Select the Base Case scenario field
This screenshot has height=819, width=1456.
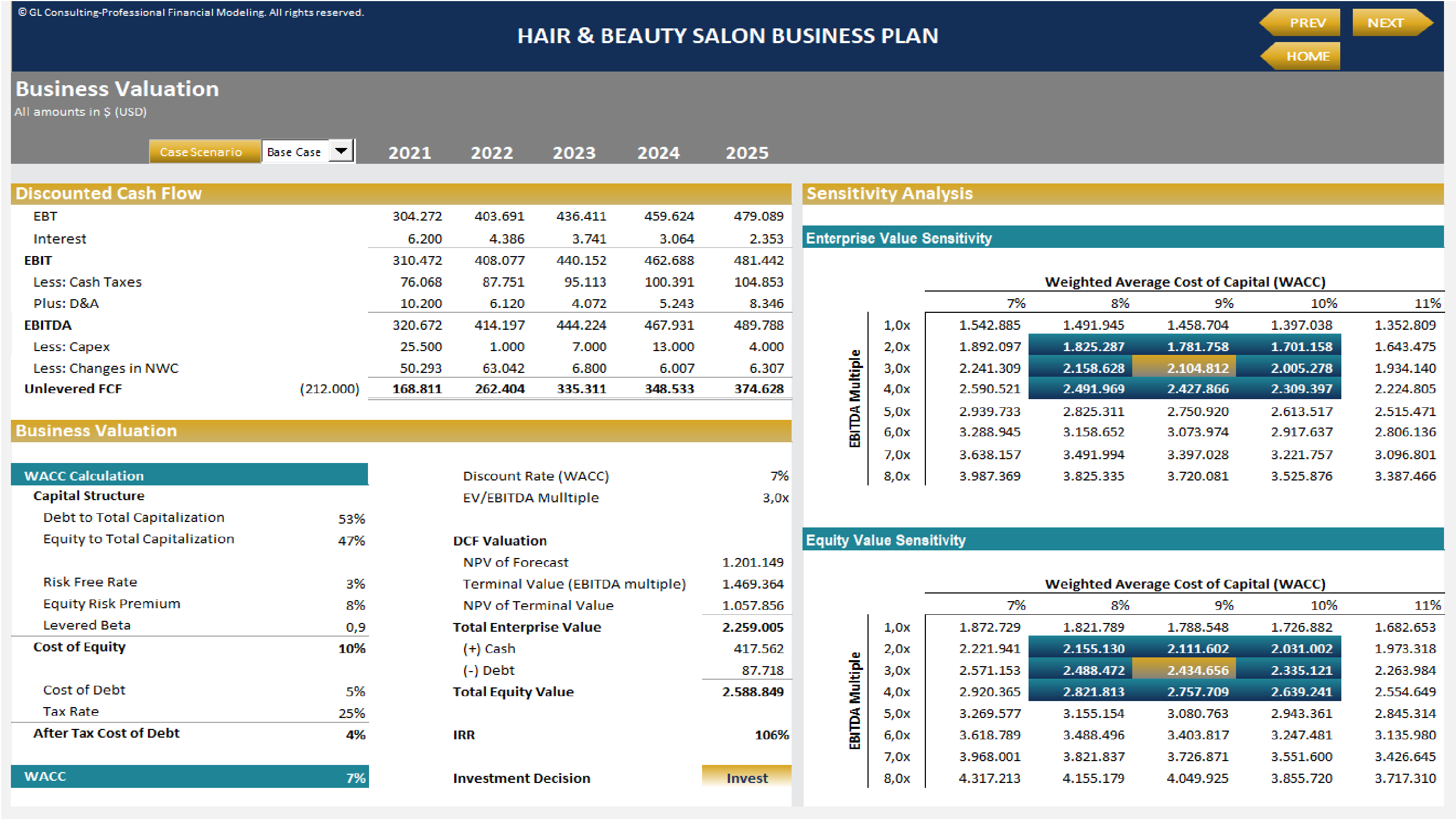[295, 151]
